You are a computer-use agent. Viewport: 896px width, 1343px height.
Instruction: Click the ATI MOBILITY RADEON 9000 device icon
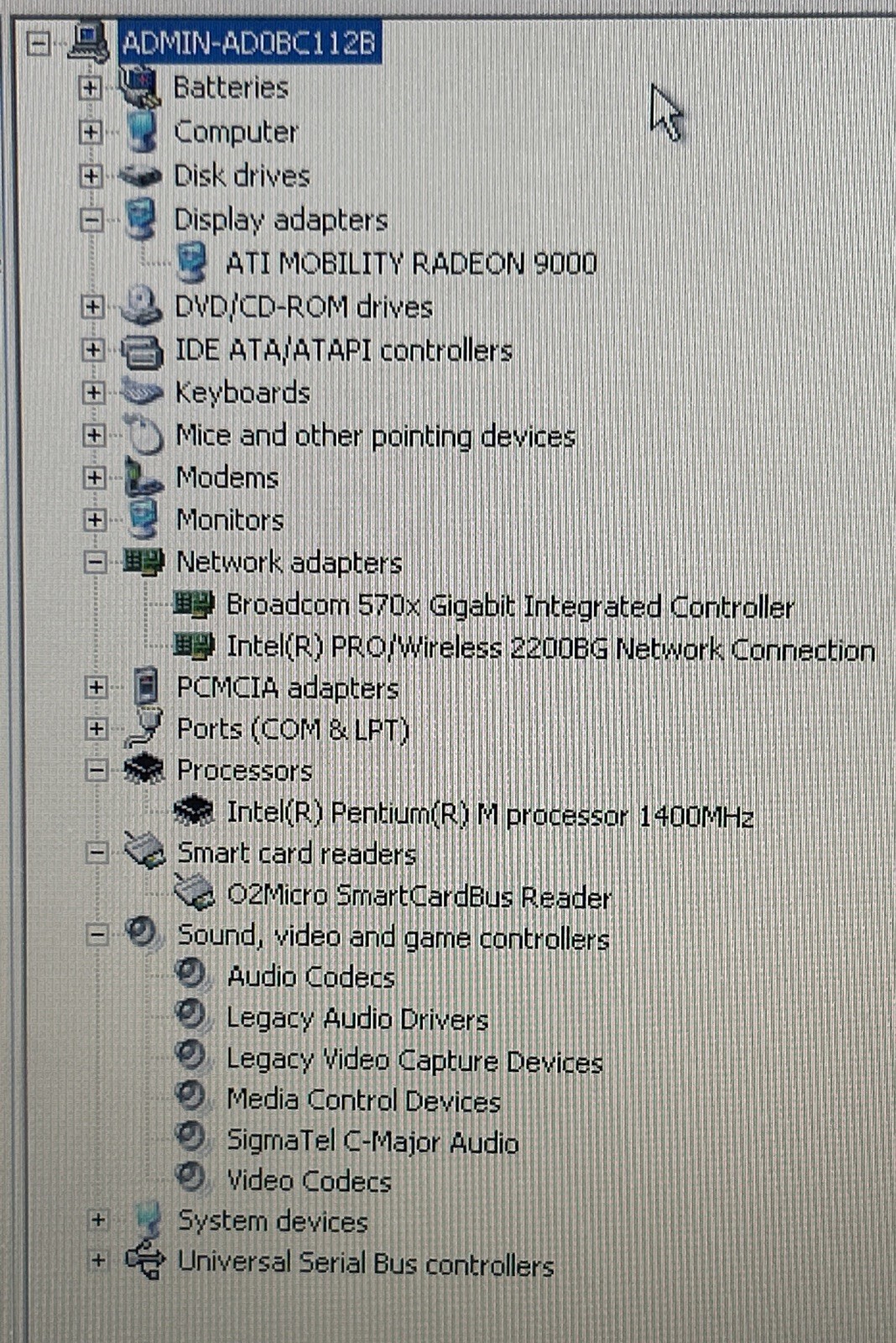pos(192,263)
